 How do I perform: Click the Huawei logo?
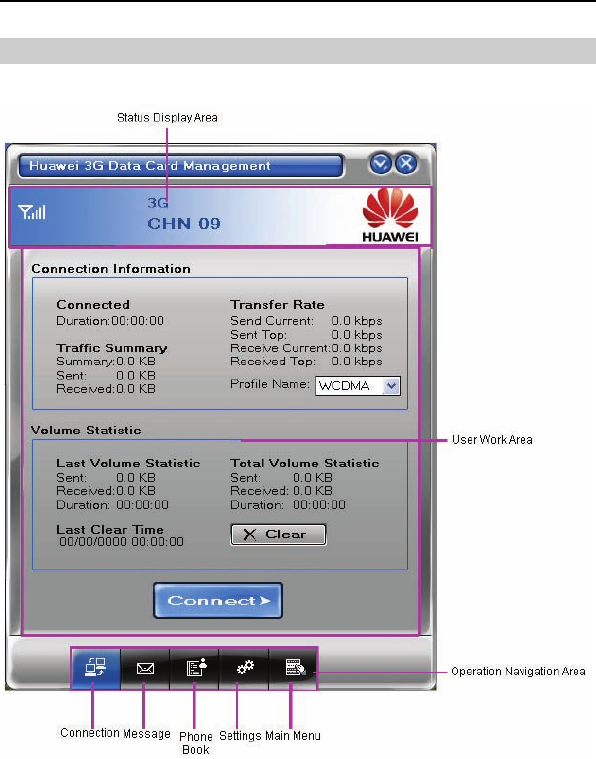pyautogui.click(x=390, y=215)
